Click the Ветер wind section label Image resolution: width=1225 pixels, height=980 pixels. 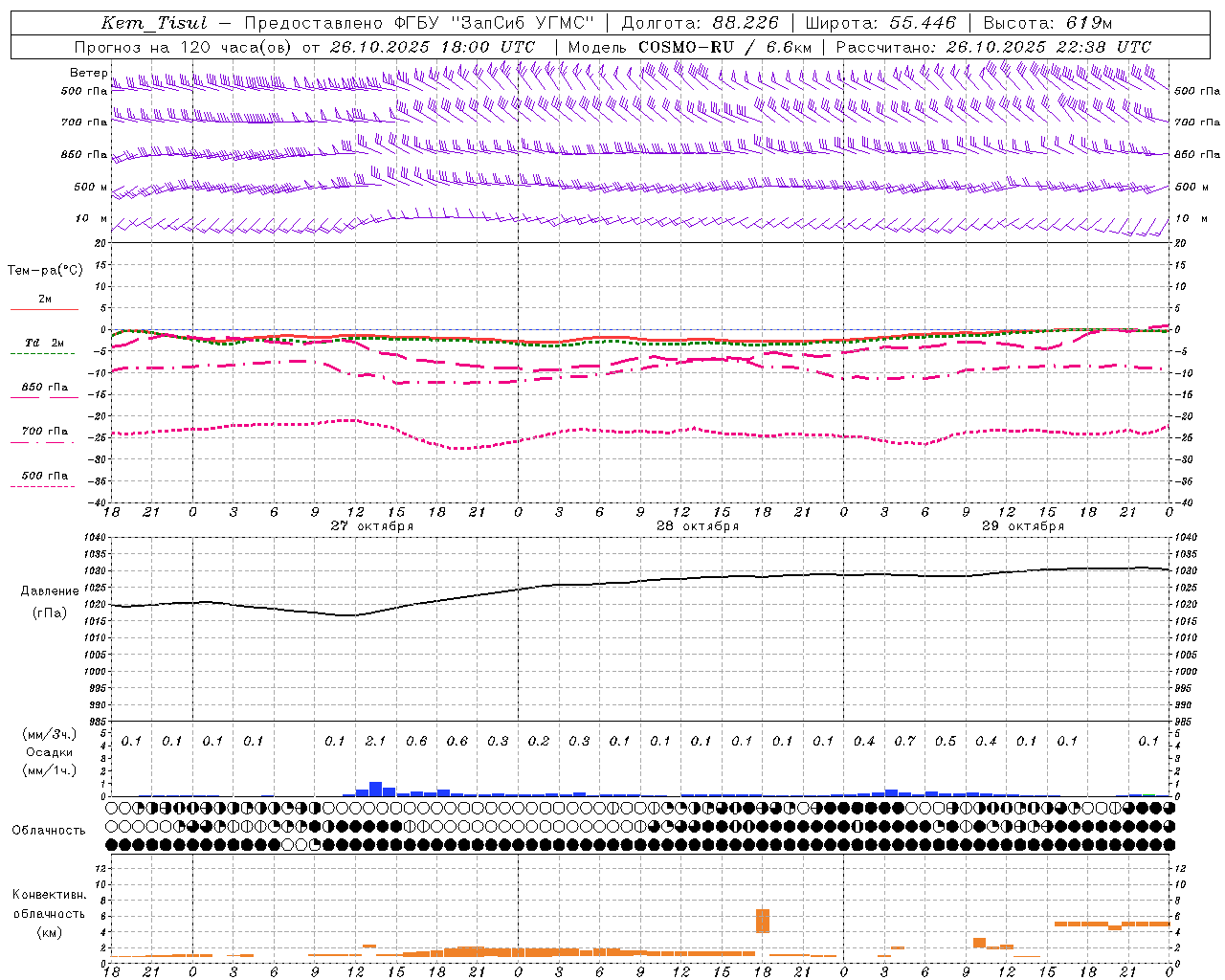(x=89, y=73)
